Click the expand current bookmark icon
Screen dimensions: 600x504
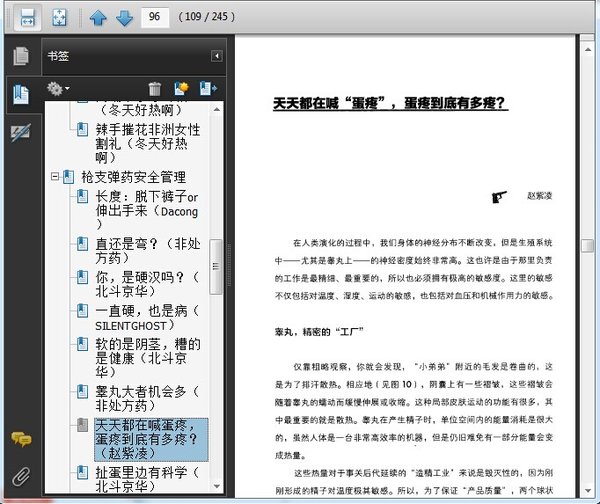pos(208,88)
